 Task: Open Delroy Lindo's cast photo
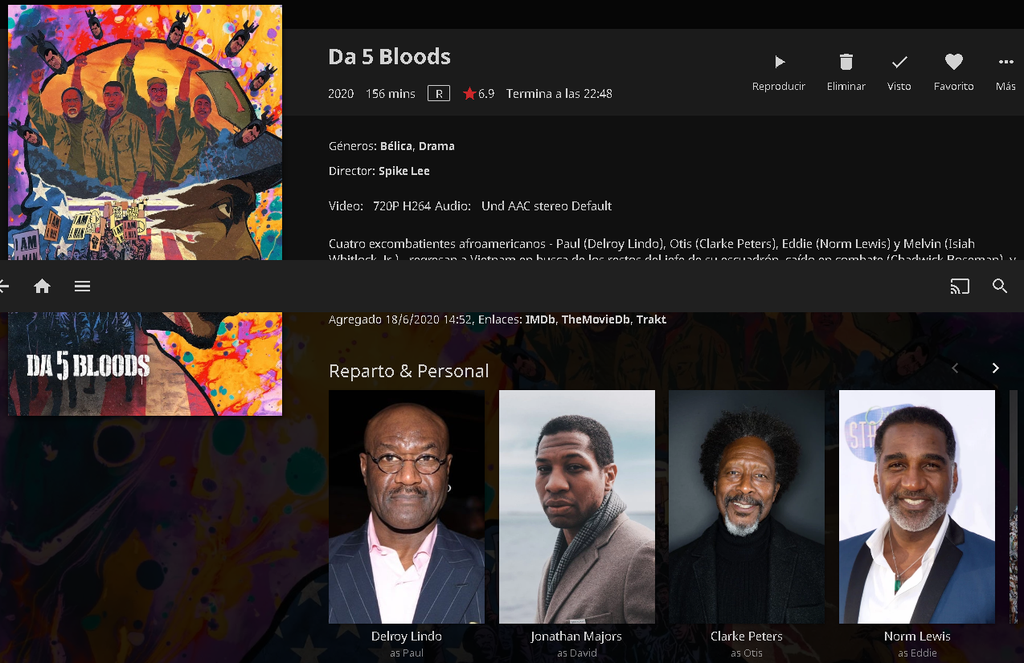(406, 507)
